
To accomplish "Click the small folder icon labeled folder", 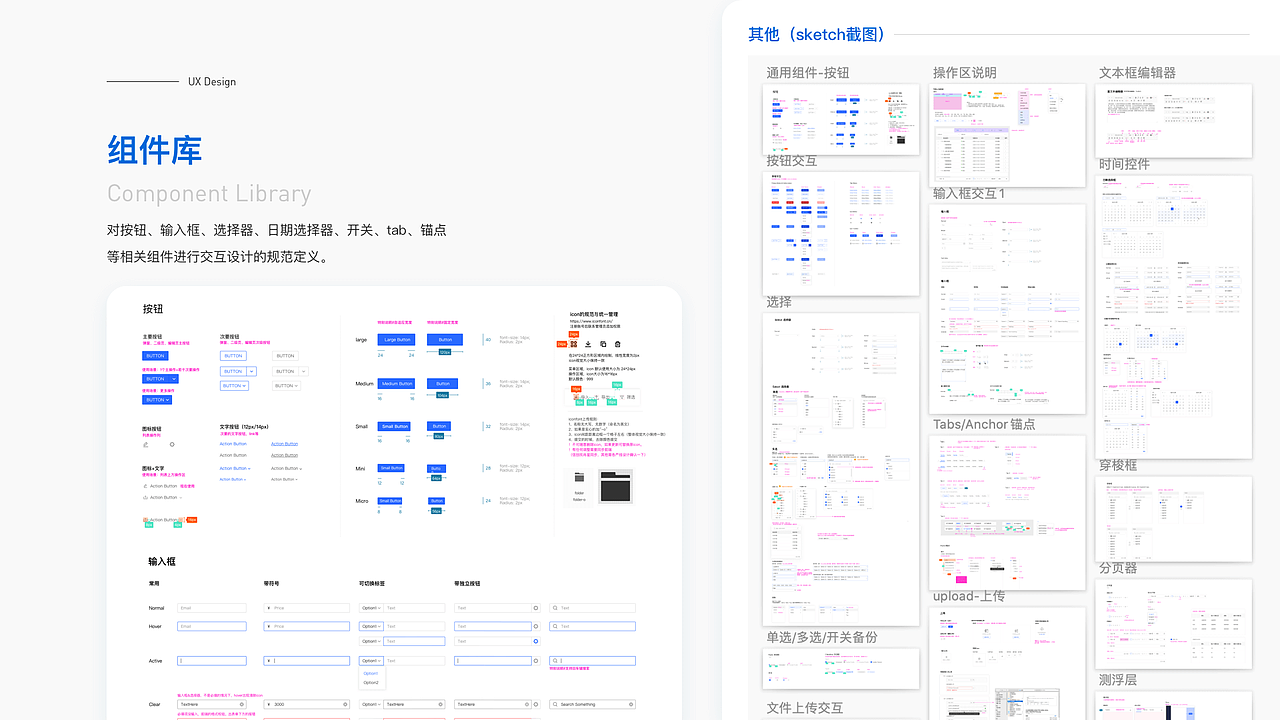I will coord(579,477).
